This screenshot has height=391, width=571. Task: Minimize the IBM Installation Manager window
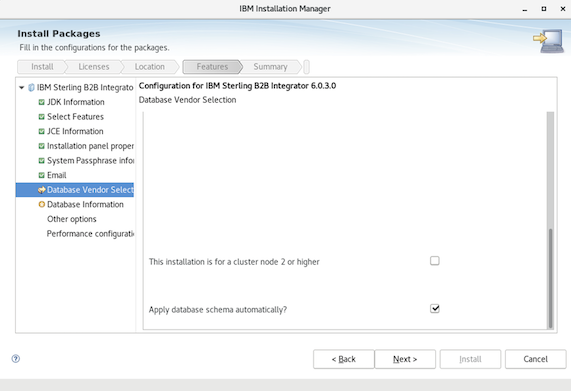(525, 9)
